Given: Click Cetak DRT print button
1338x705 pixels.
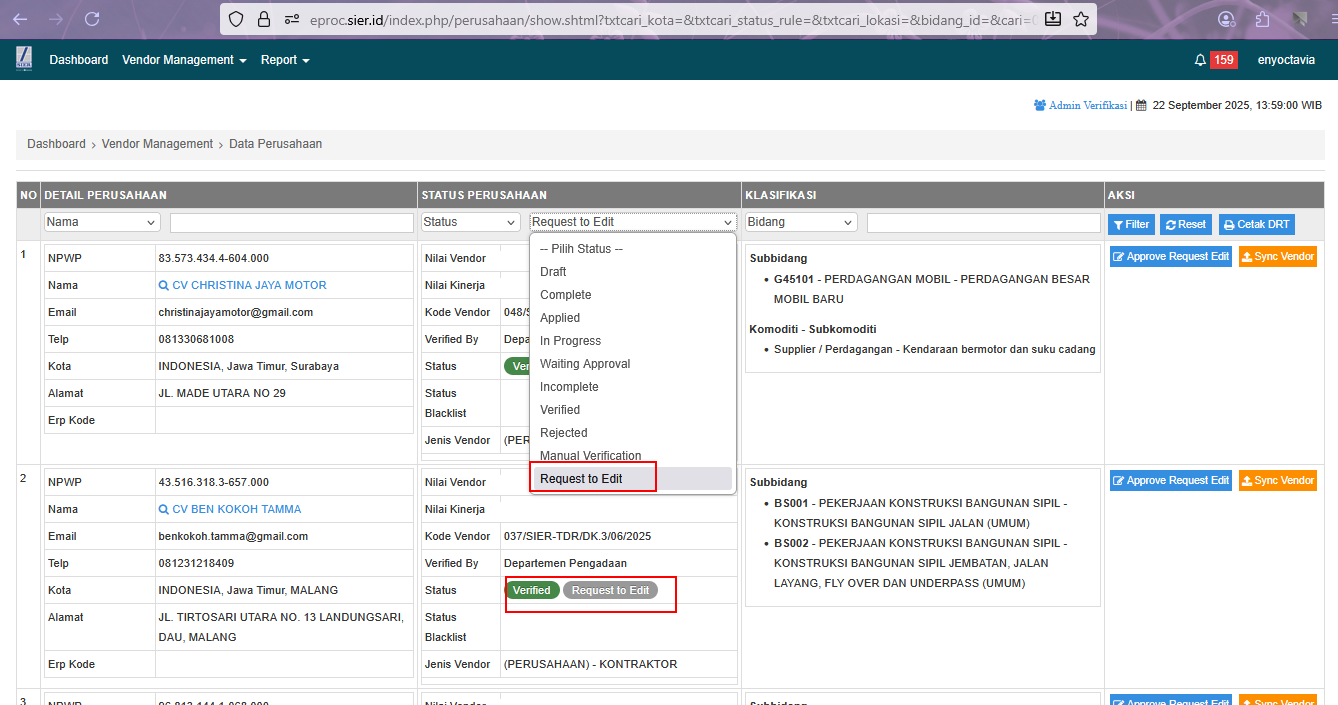Looking at the screenshot, I should 1257,225.
